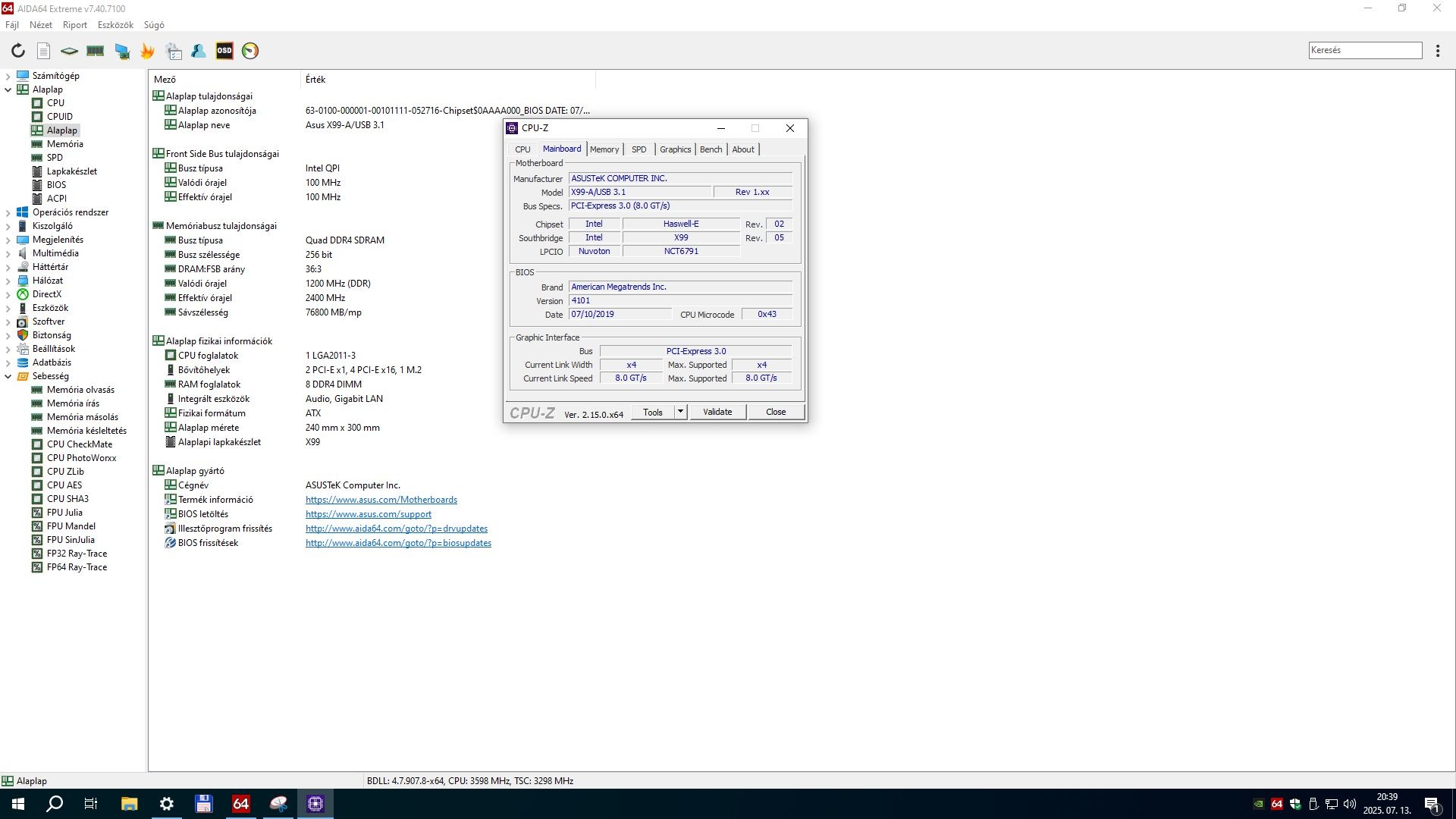The height and width of the screenshot is (819, 1456).
Task: Open memory benchmark RAM icon in toolbar
Action: pyautogui.click(x=96, y=51)
